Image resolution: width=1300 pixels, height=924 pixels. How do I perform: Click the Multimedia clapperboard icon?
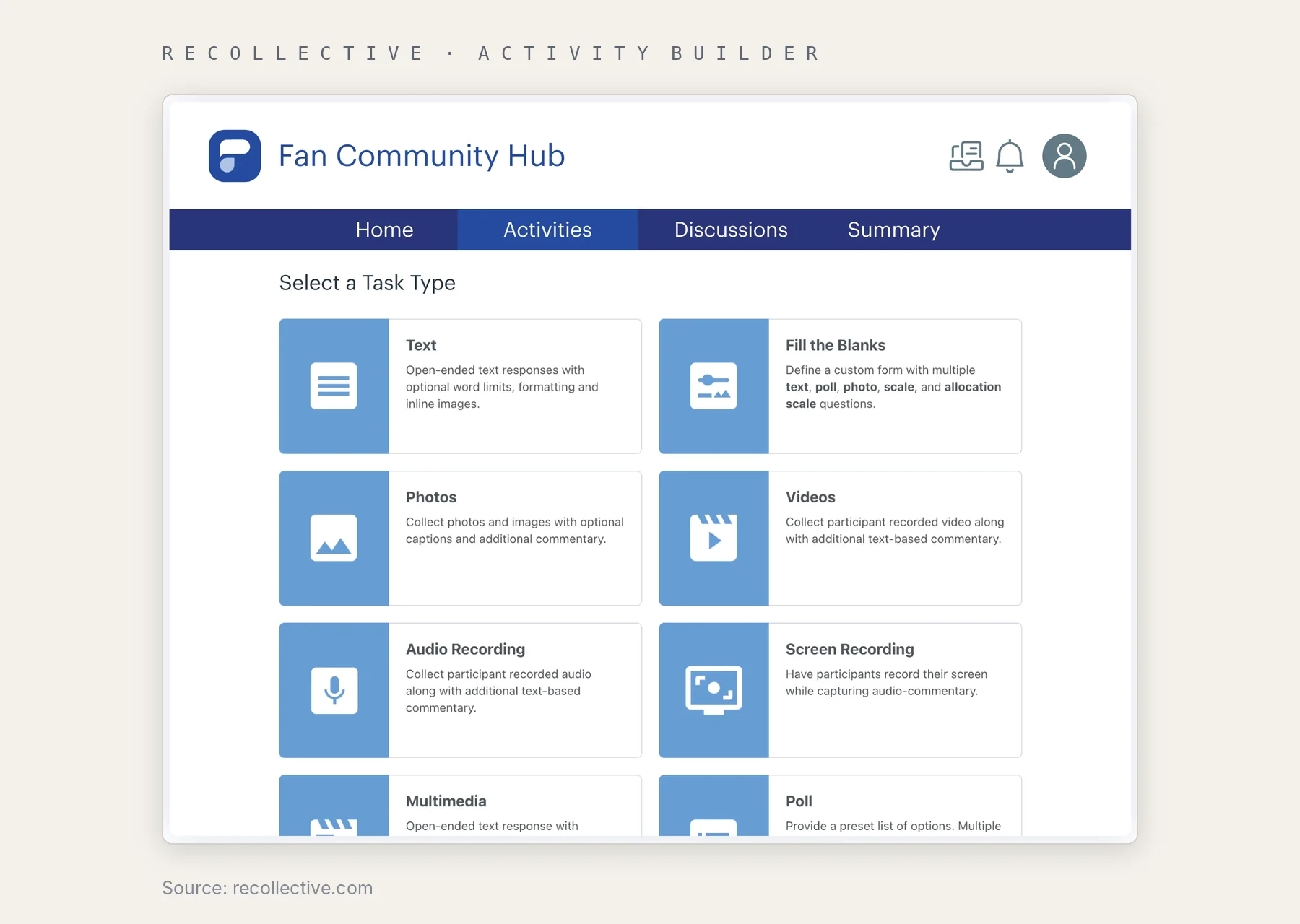334,827
